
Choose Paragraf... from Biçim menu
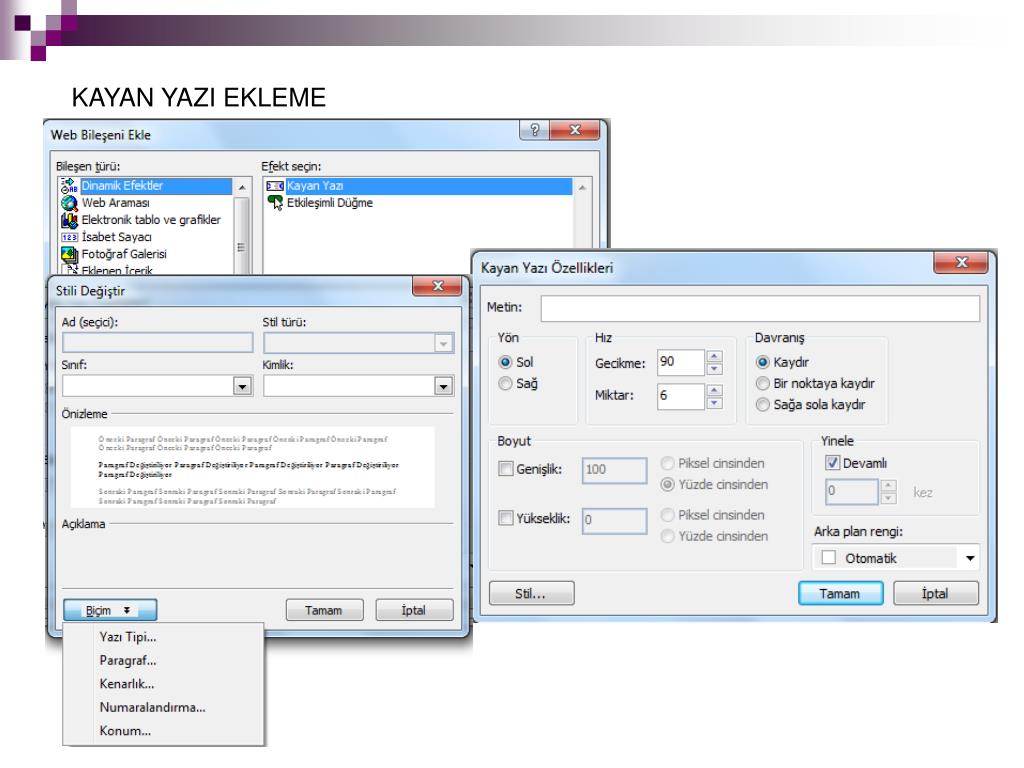[x=128, y=660]
